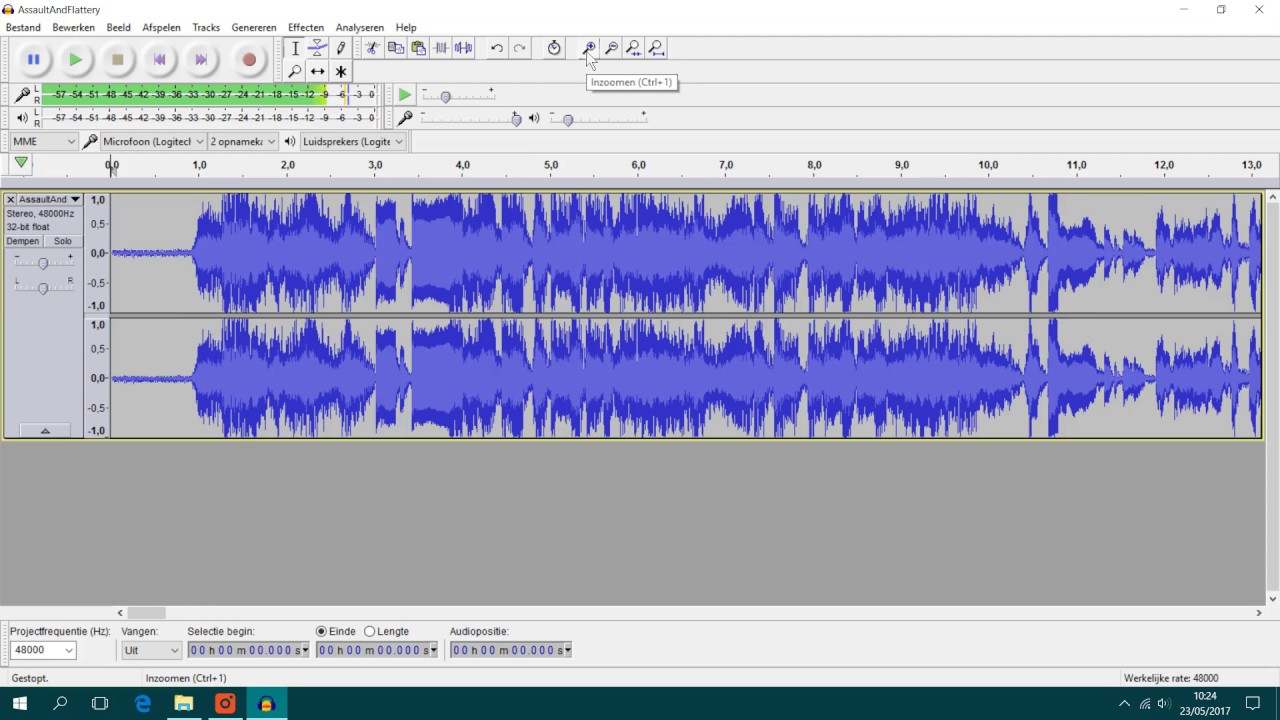Select the Lengte radio button
The width and height of the screenshot is (1280, 720).
click(370, 631)
